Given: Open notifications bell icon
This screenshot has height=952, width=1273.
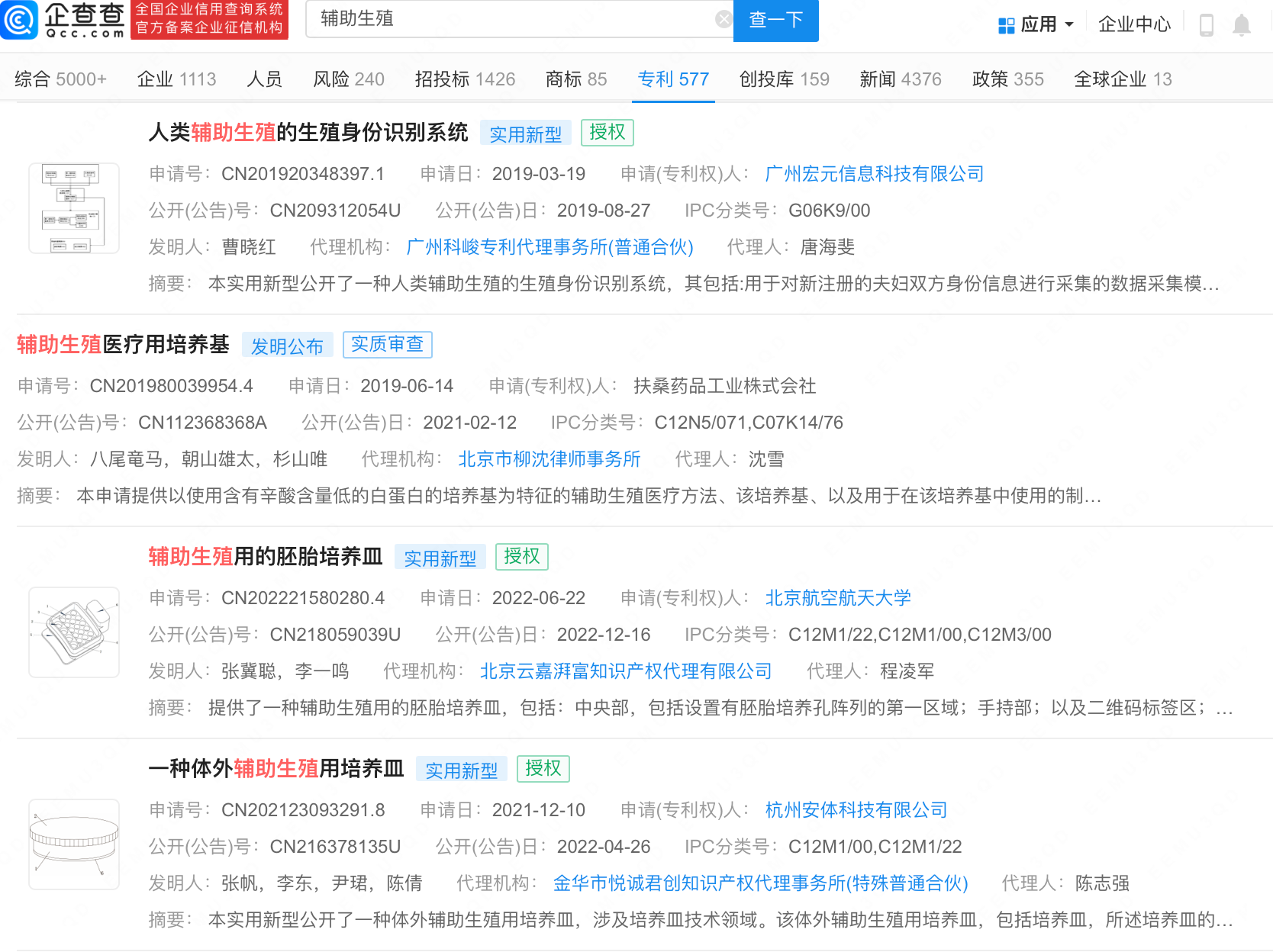Looking at the screenshot, I should (x=1242, y=25).
